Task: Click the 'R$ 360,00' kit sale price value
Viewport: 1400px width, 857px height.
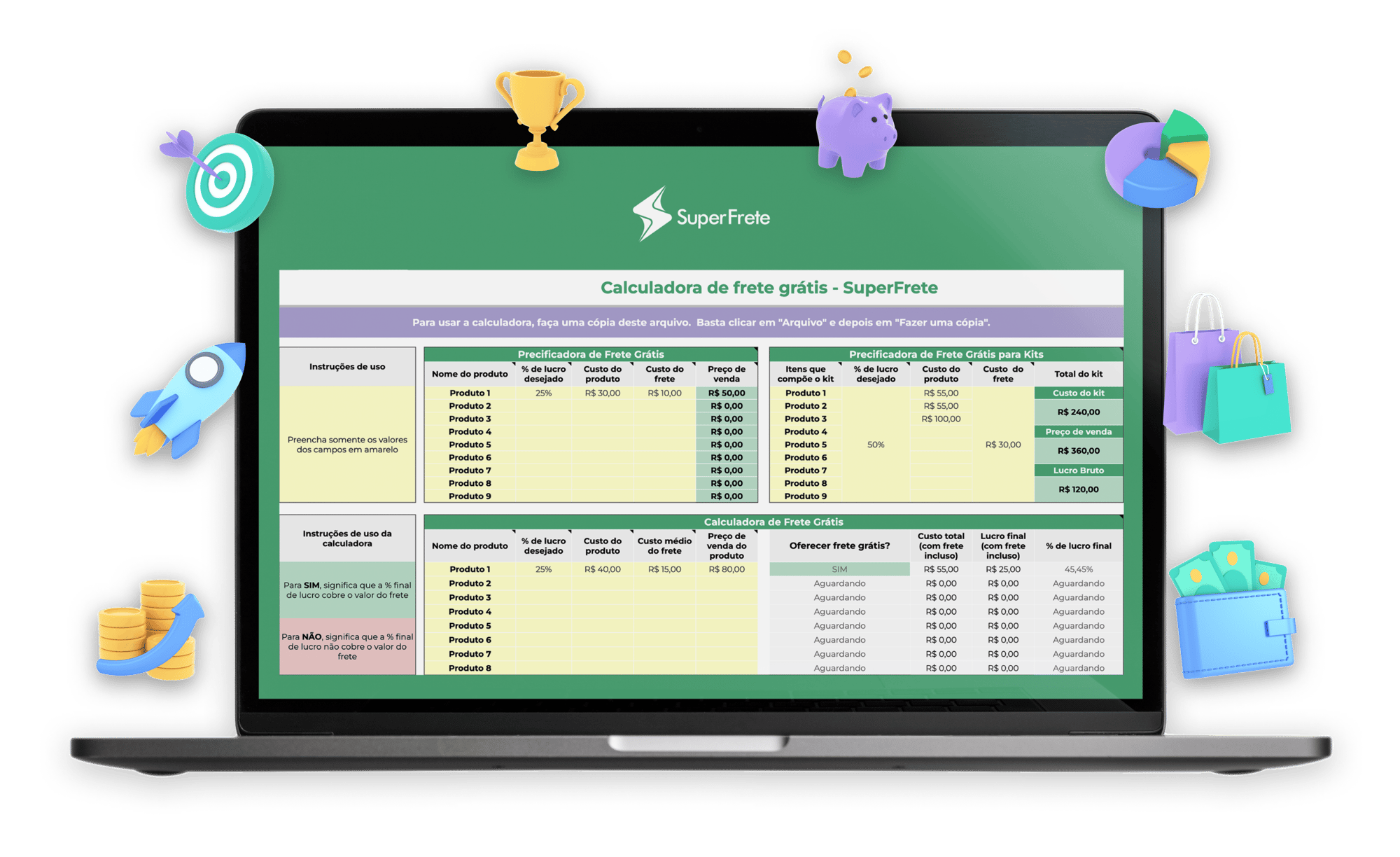Action: coord(1078,451)
